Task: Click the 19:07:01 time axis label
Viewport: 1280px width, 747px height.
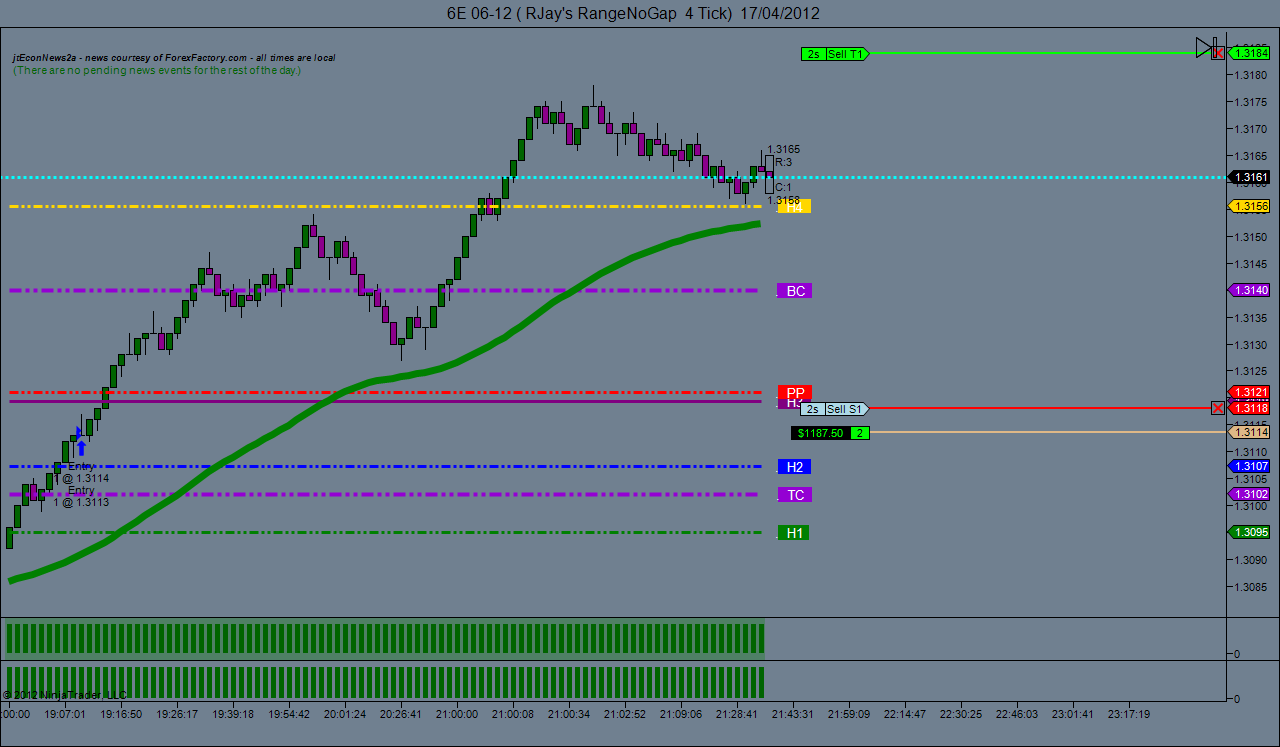Action: [x=66, y=715]
